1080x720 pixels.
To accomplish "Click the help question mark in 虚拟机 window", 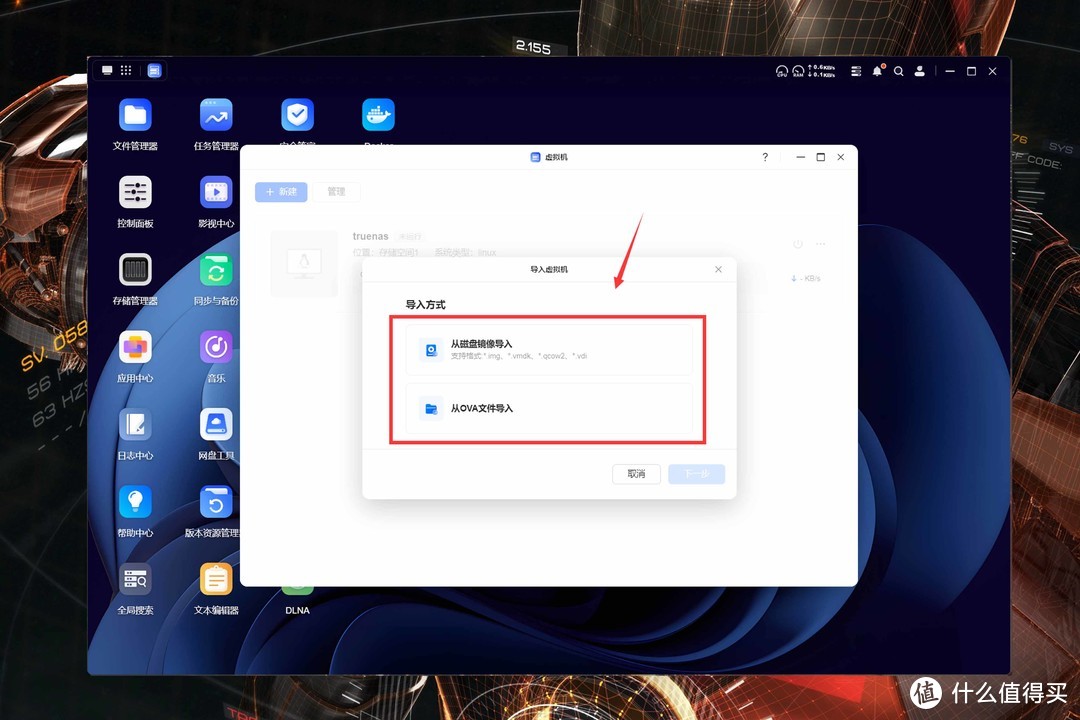I will coord(765,157).
